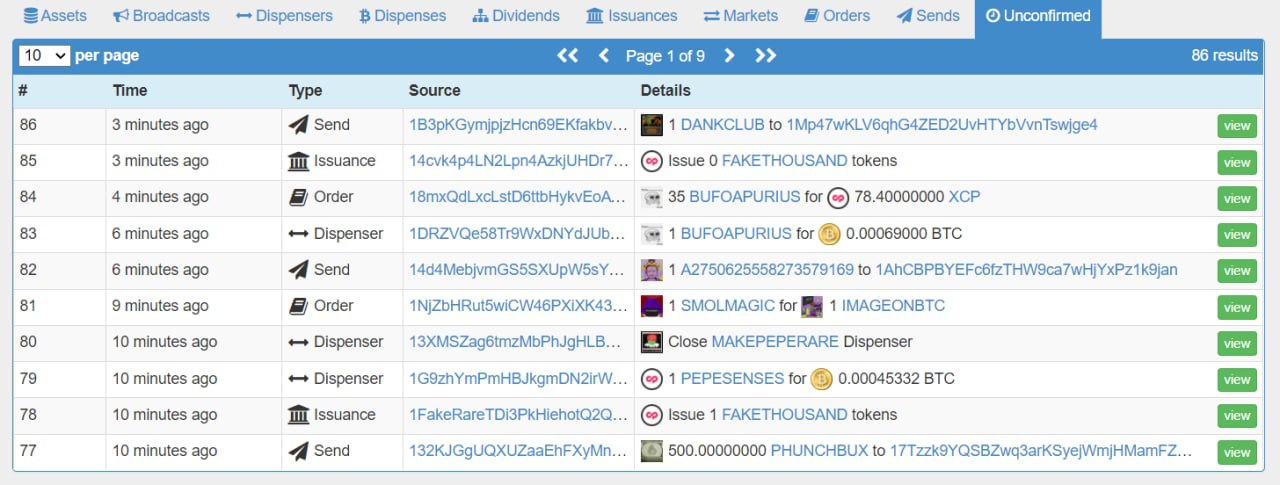Click the Order book icon in row 81
The width and height of the screenshot is (1280, 485).
[x=298, y=306]
